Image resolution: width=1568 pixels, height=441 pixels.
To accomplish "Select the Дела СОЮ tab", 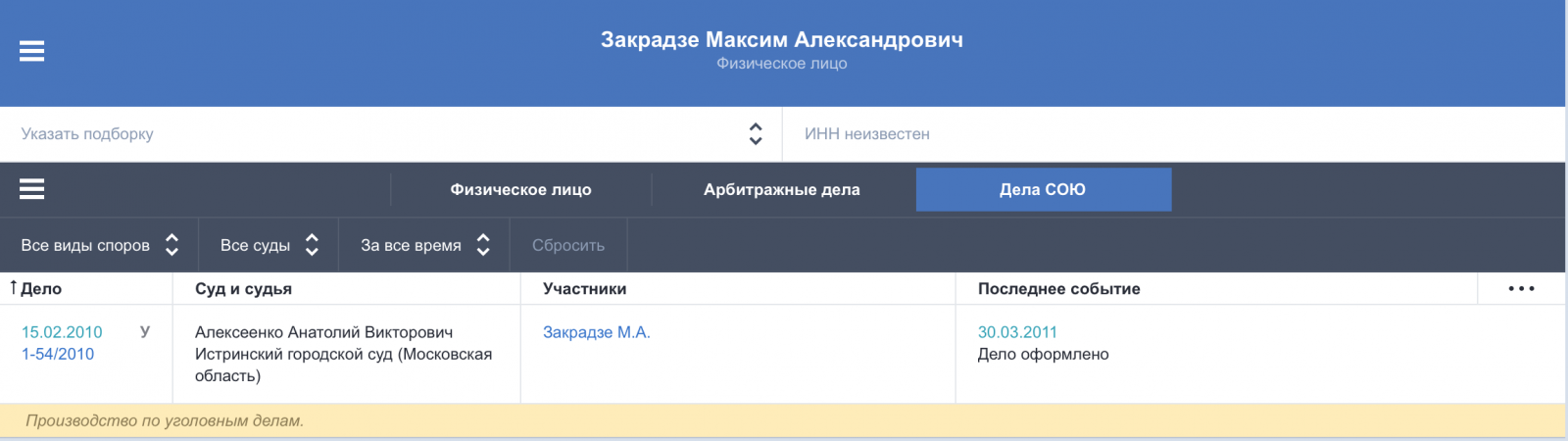I will [1043, 190].
